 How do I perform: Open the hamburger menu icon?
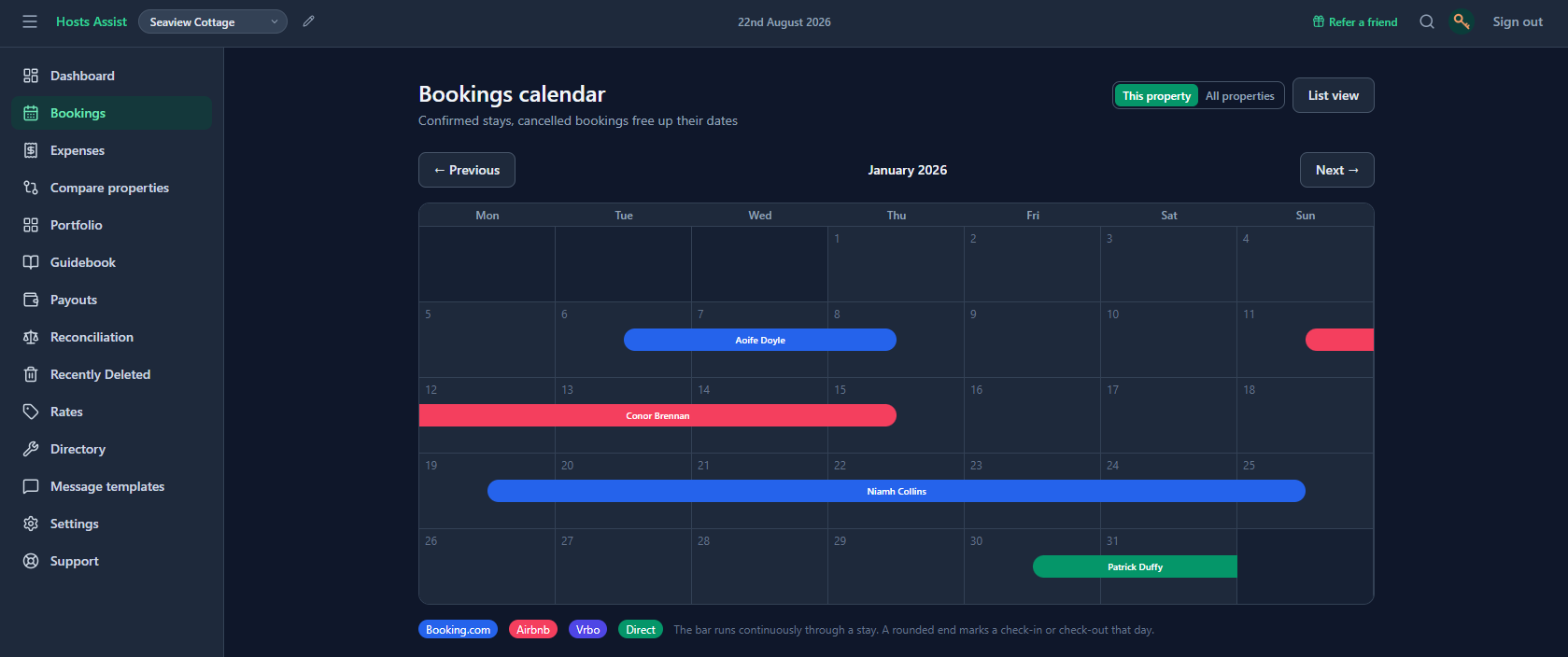click(30, 21)
